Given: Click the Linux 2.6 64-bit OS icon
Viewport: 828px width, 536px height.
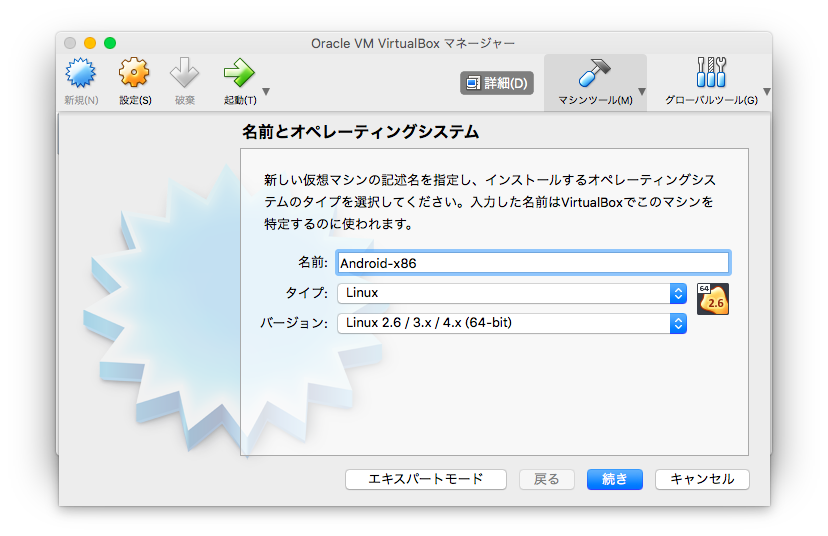Looking at the screenshot, I should pos(713,299).
